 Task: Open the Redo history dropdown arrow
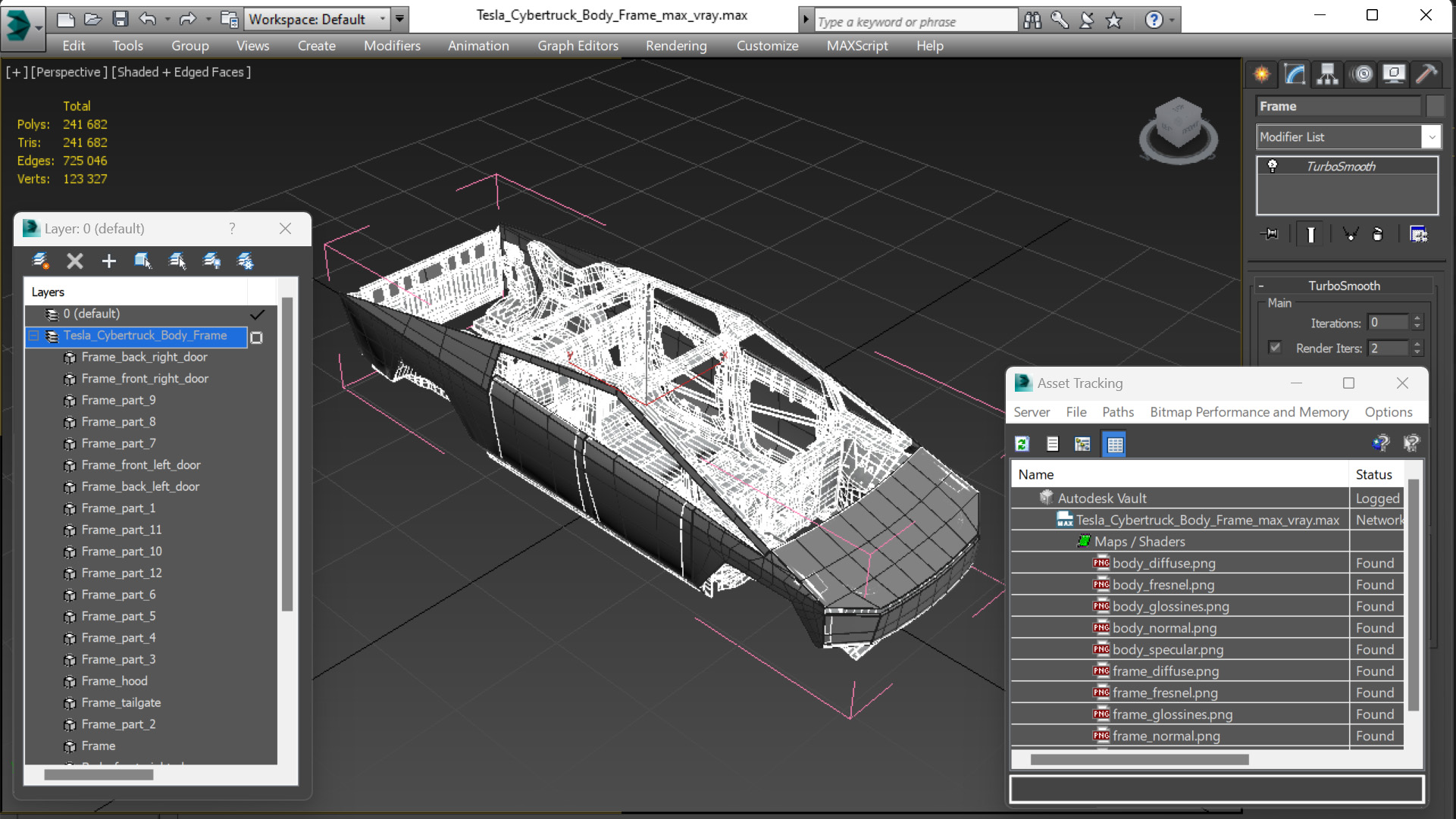click(208, 19)
